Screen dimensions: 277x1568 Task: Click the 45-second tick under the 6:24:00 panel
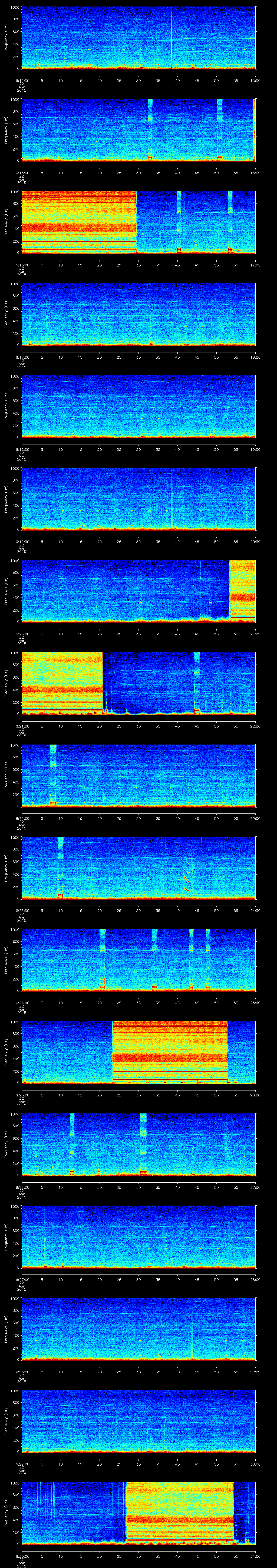[197, 1003]
